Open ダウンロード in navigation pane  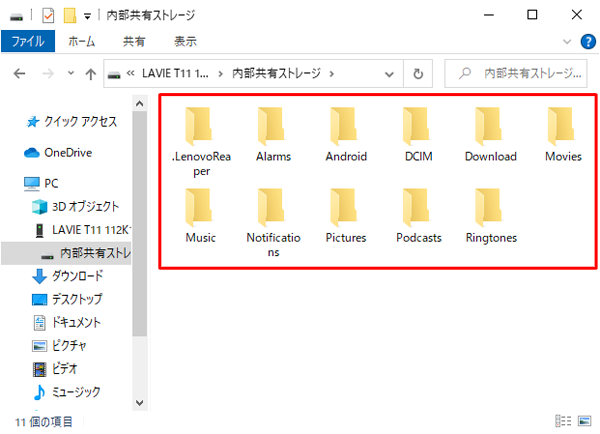[x=68, y=276]
